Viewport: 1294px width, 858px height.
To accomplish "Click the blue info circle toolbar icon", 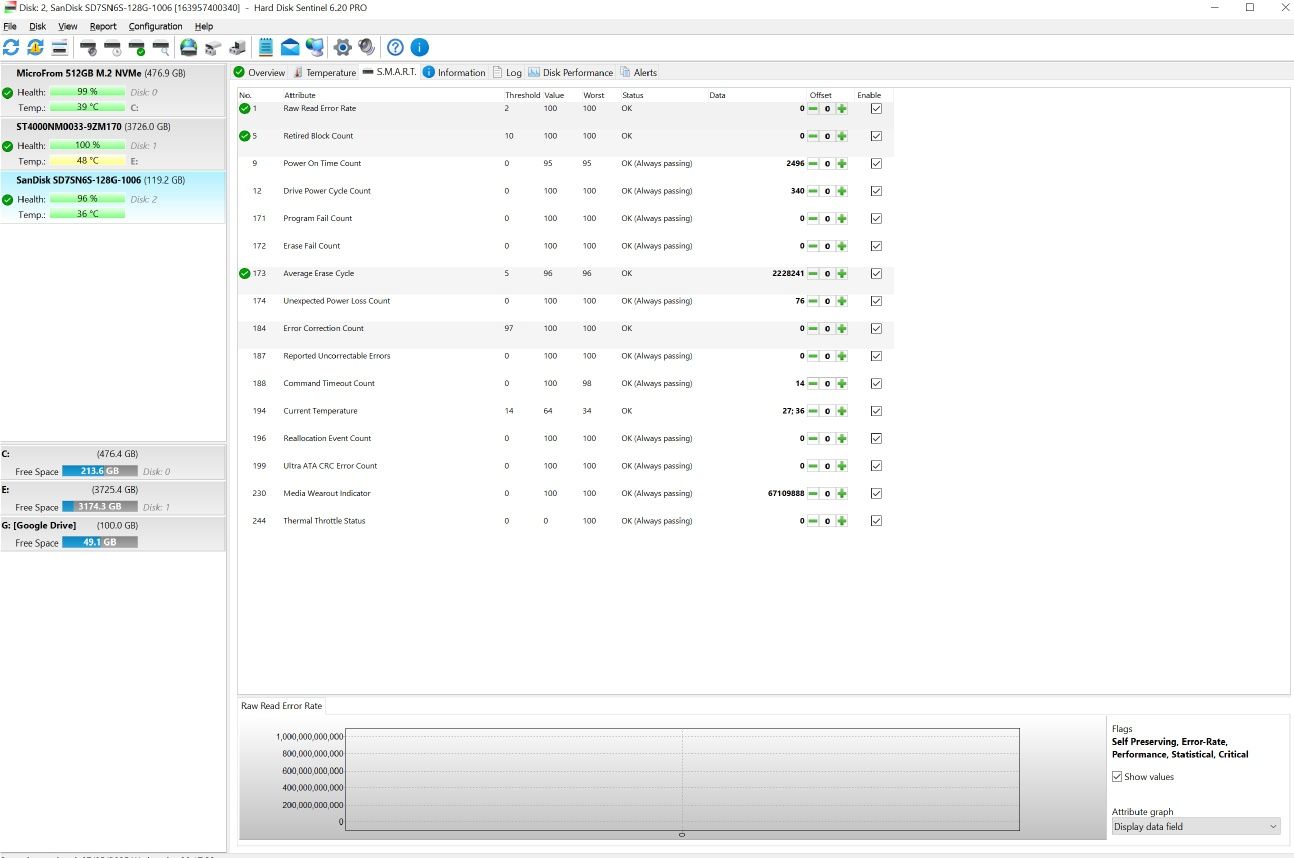I will pyautogui.click(x=420, y=47).
